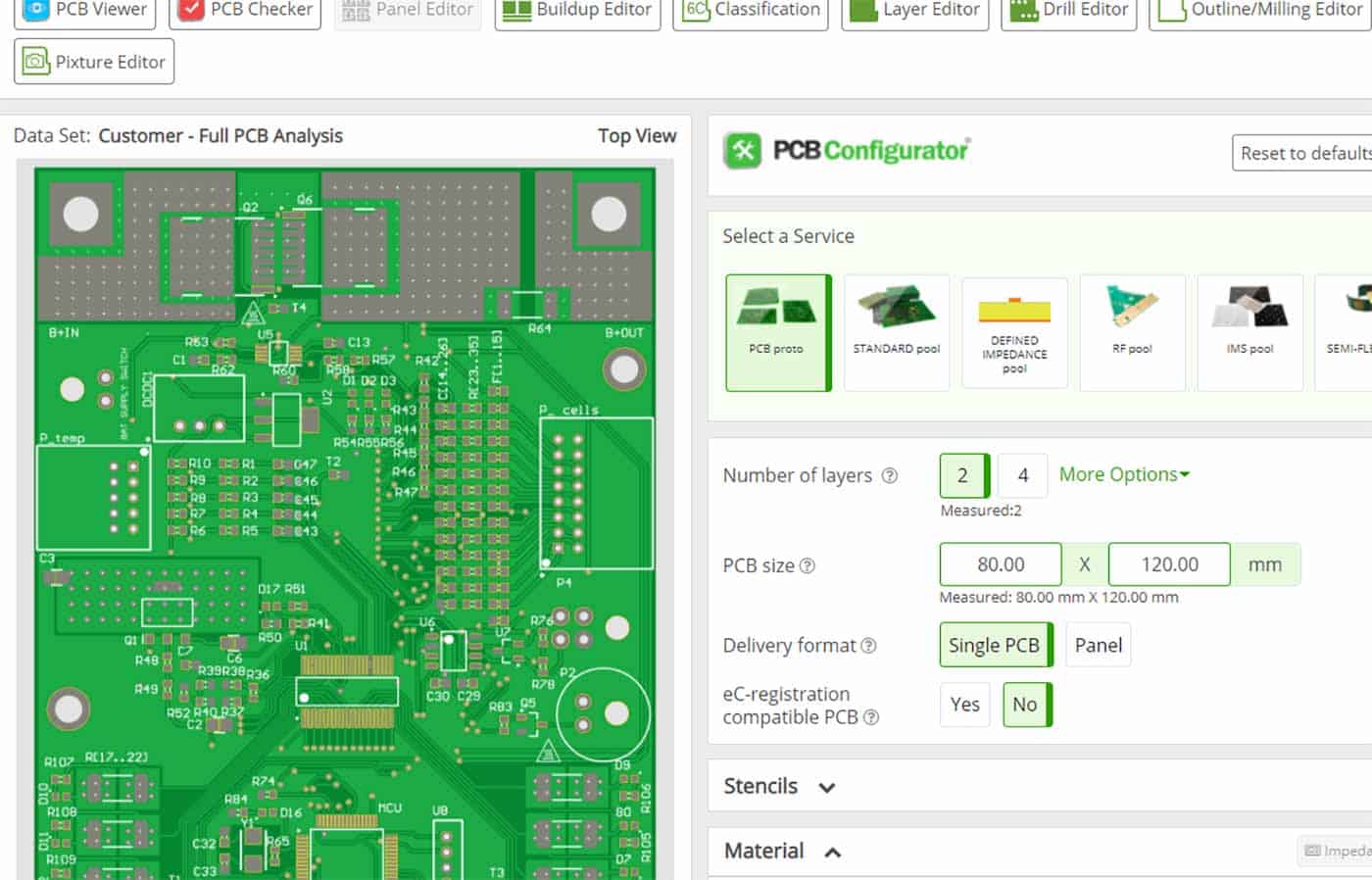1372x880 pixels.
Task: Open the Outline/Milling Editor tool
Action: tap(1260, 10)
